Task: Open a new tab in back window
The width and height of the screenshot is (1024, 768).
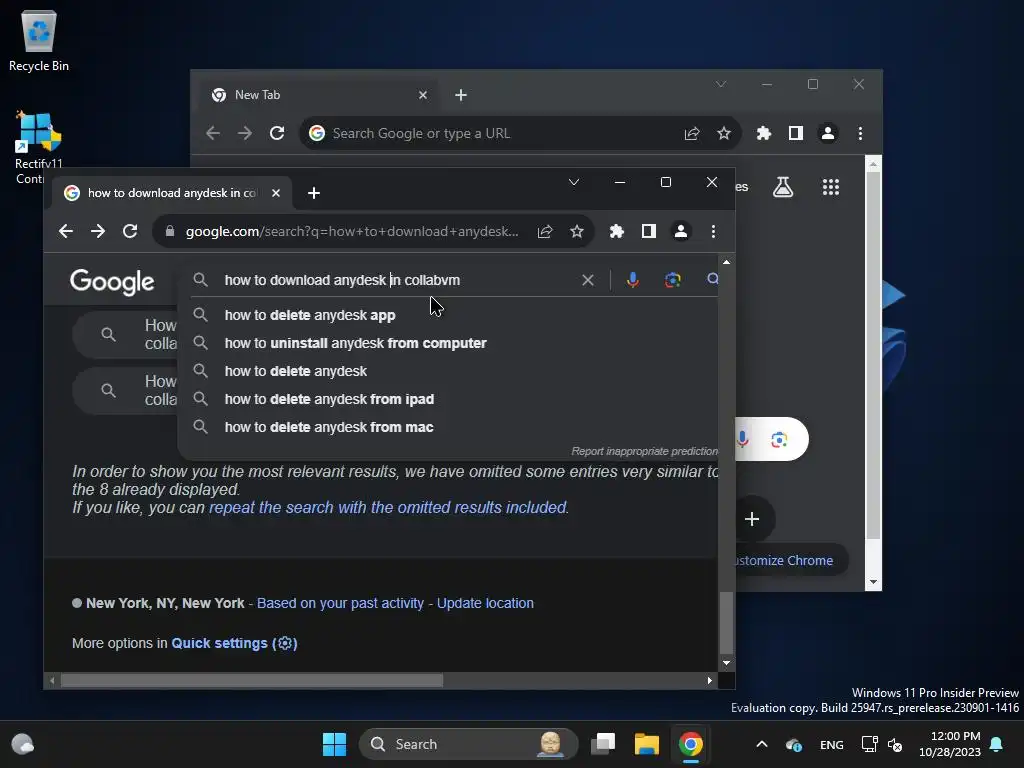Action: click(460, 95)
